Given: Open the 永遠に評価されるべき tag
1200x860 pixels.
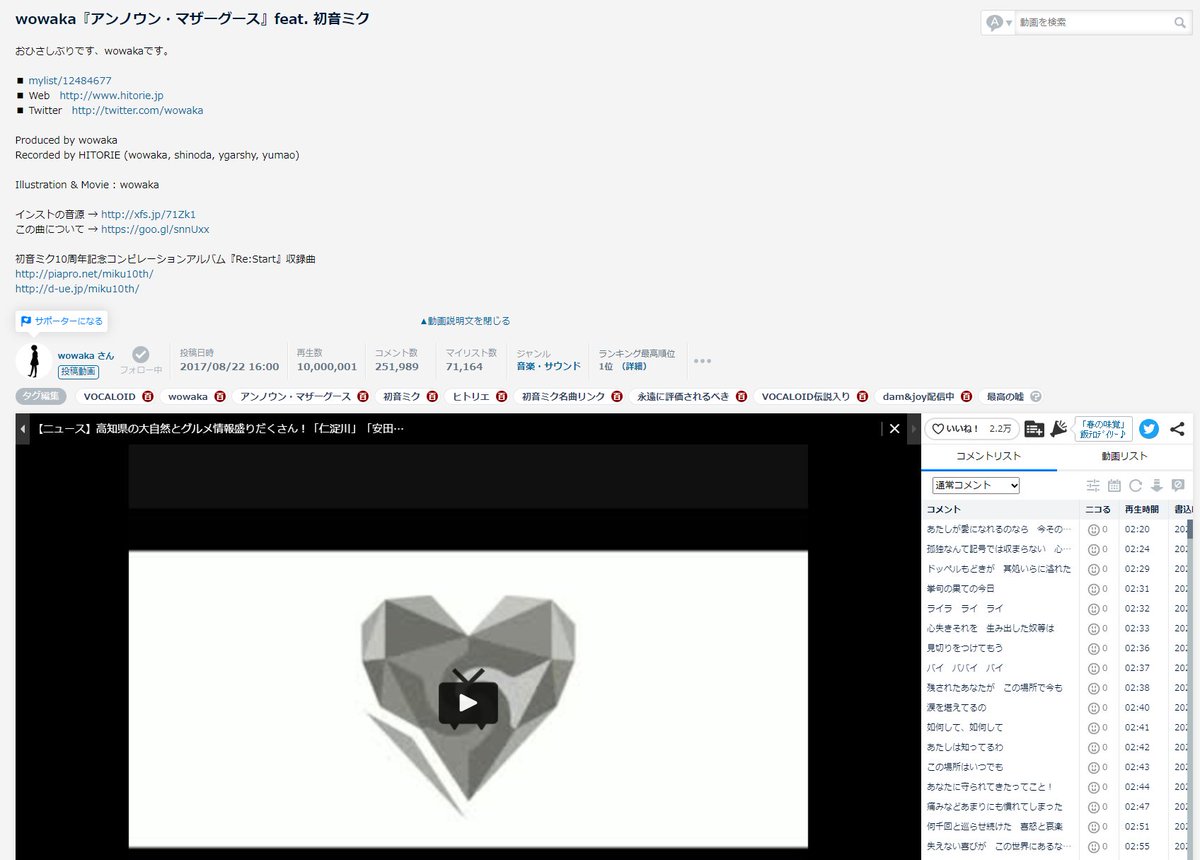Looking at the screenshot, I should pyautogui.click(x=683, y=396).
